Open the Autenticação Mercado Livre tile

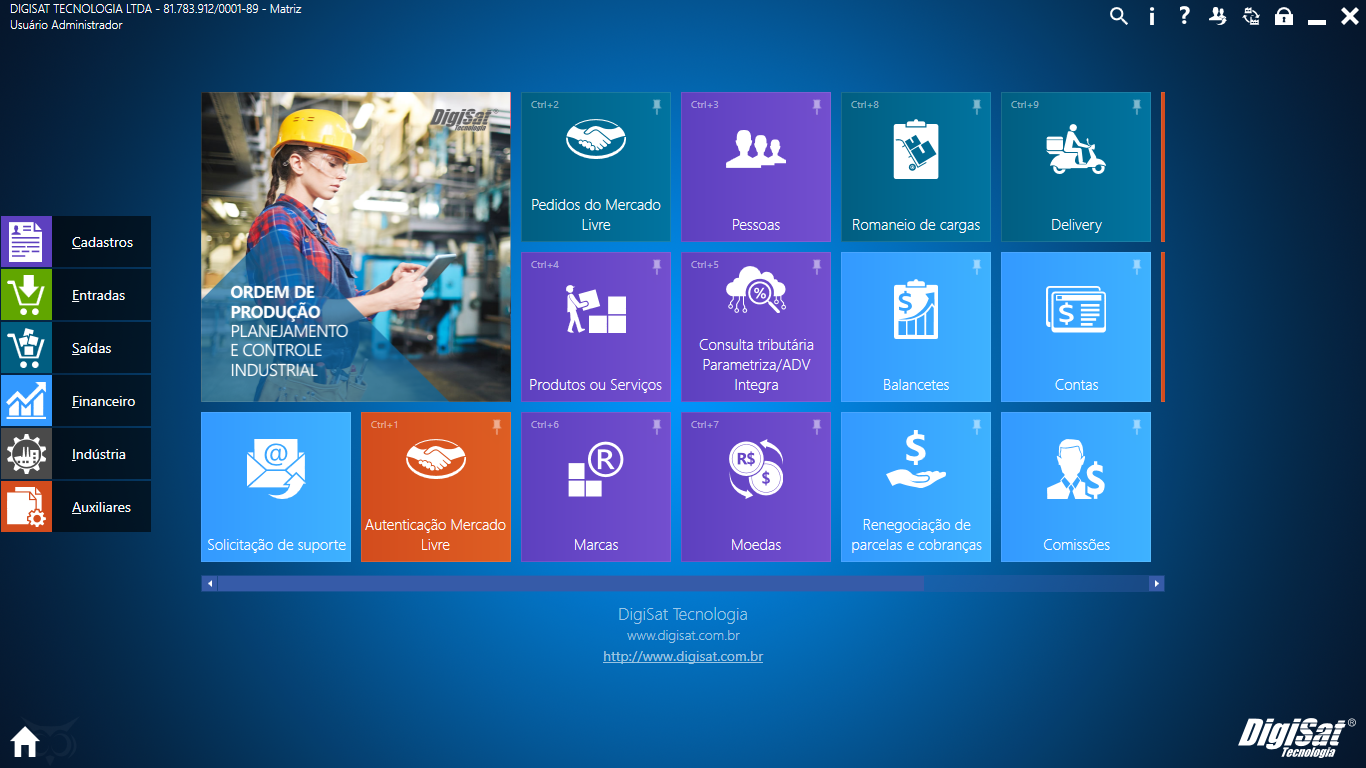coord(436,487)
